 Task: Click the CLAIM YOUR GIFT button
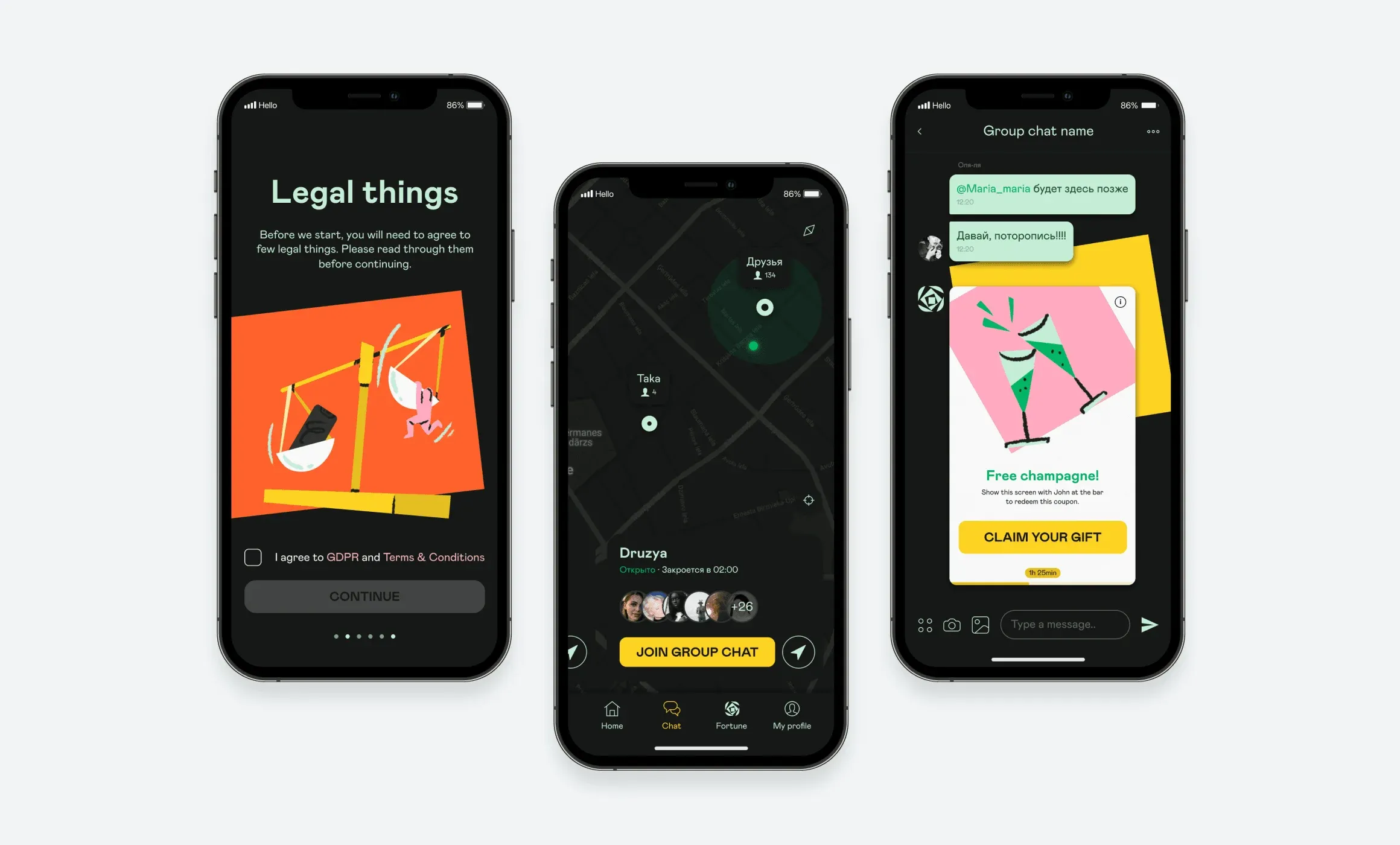[1039, 536]
